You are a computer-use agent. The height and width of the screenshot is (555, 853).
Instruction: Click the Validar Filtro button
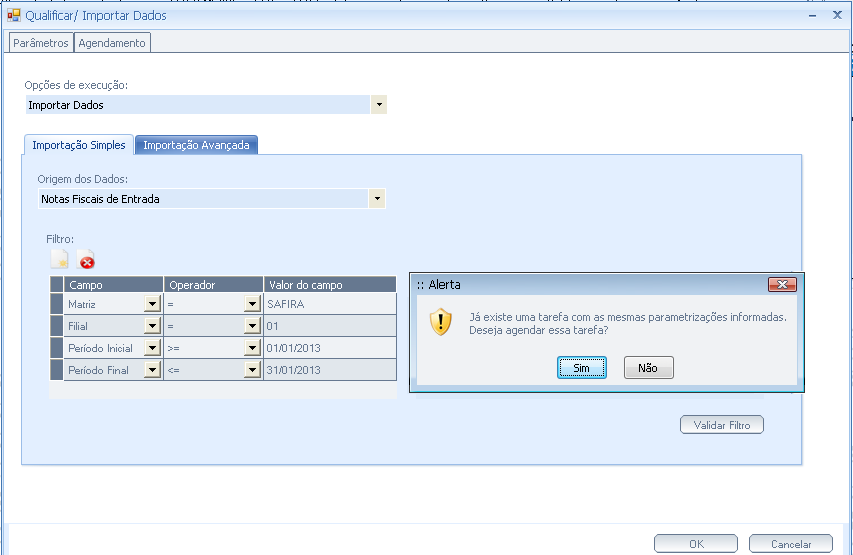pyautogui.click(x=722, y=425)
